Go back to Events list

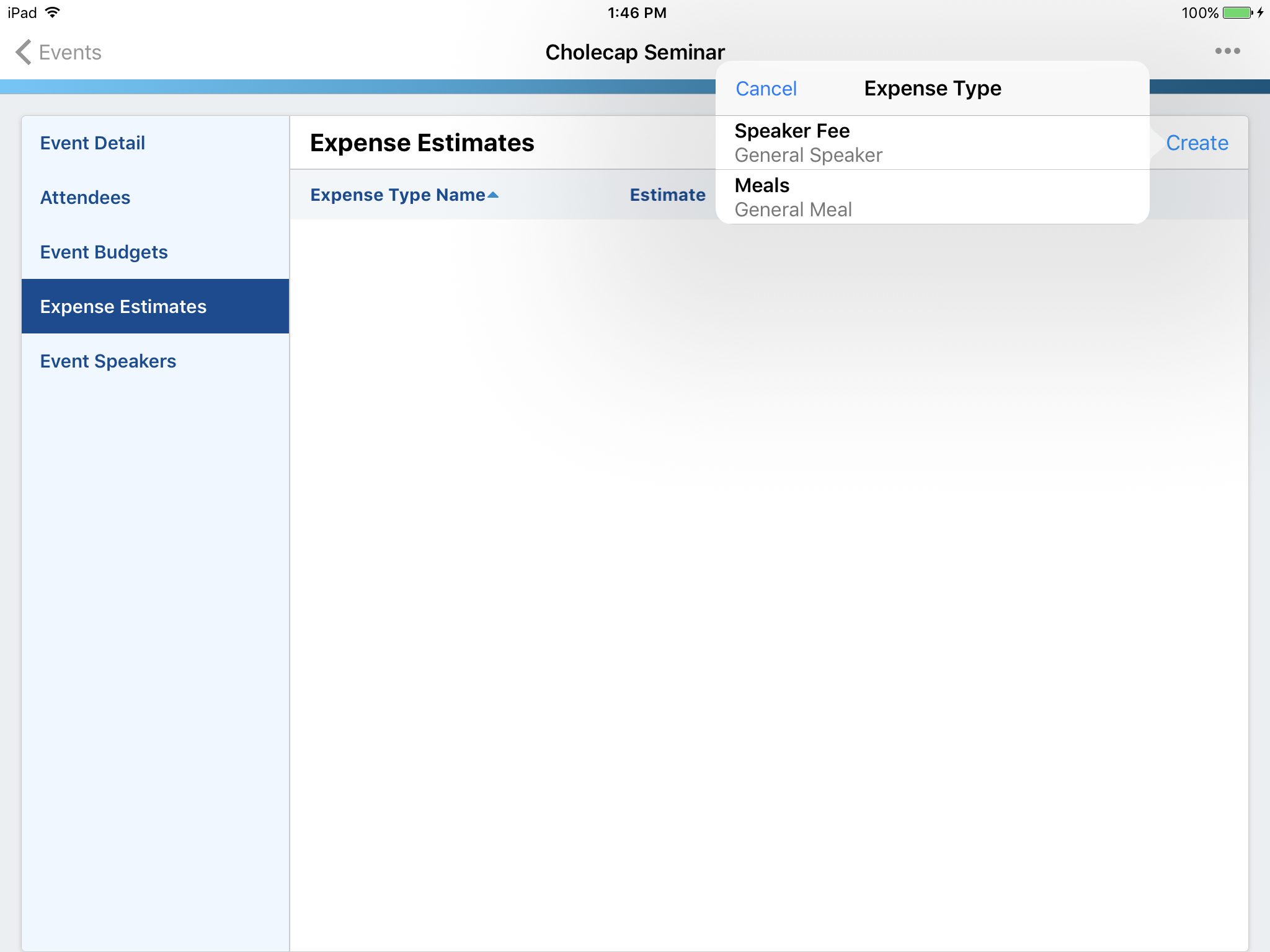(x=69, y=53)
